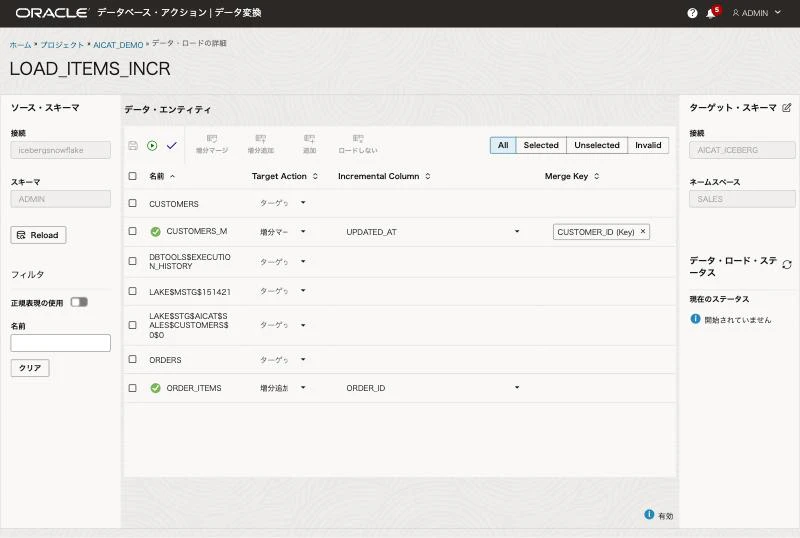The image size is (800, 538).
Task: Select the All filter tab
Action: click(x=503, y=145)
